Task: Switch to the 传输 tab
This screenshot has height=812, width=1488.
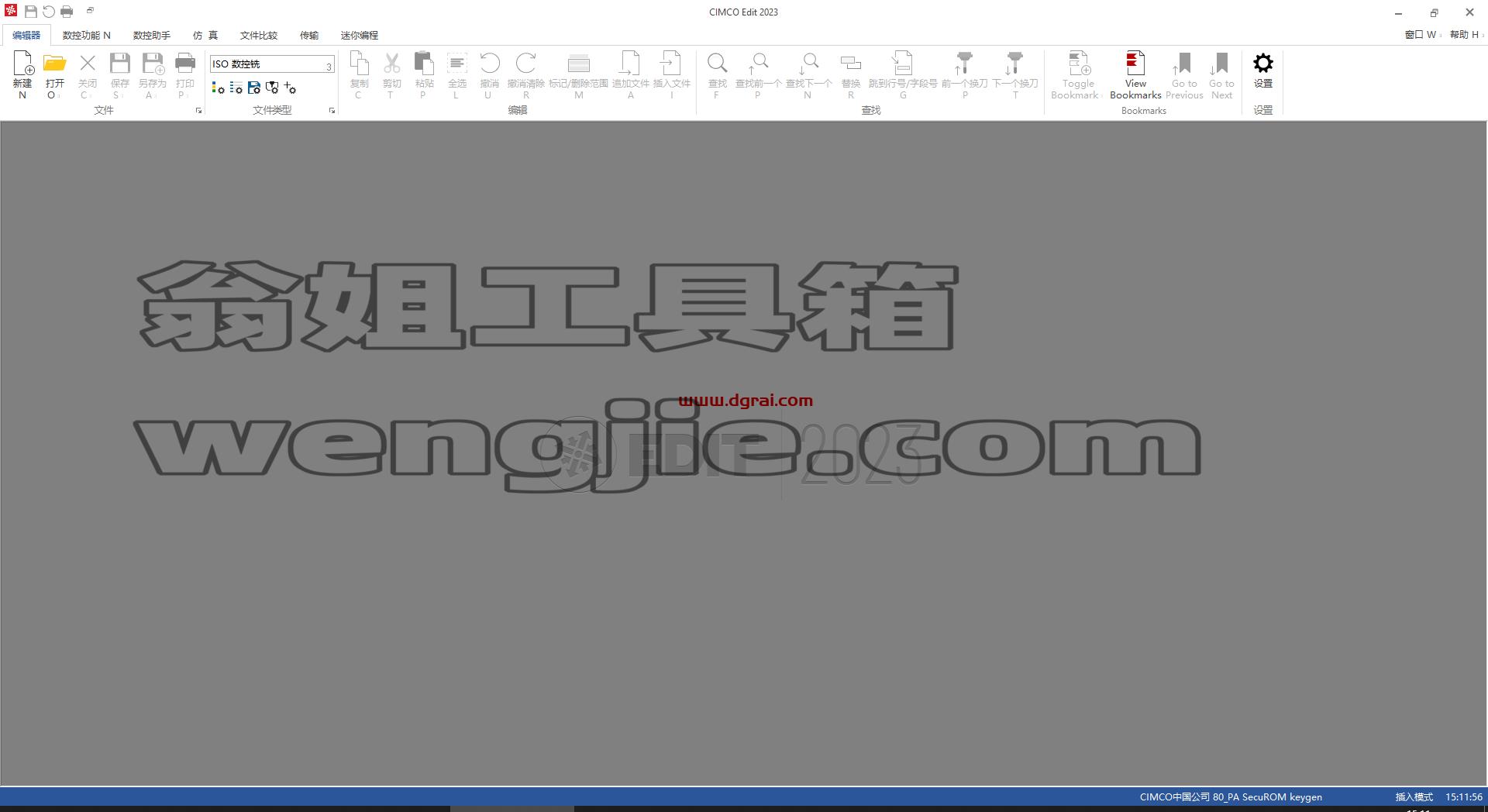Action: (309, 36)
